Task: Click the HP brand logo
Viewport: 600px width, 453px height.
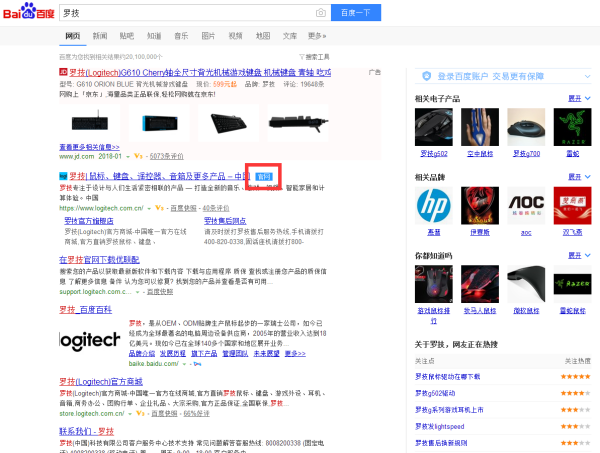Action: point(434,205)
